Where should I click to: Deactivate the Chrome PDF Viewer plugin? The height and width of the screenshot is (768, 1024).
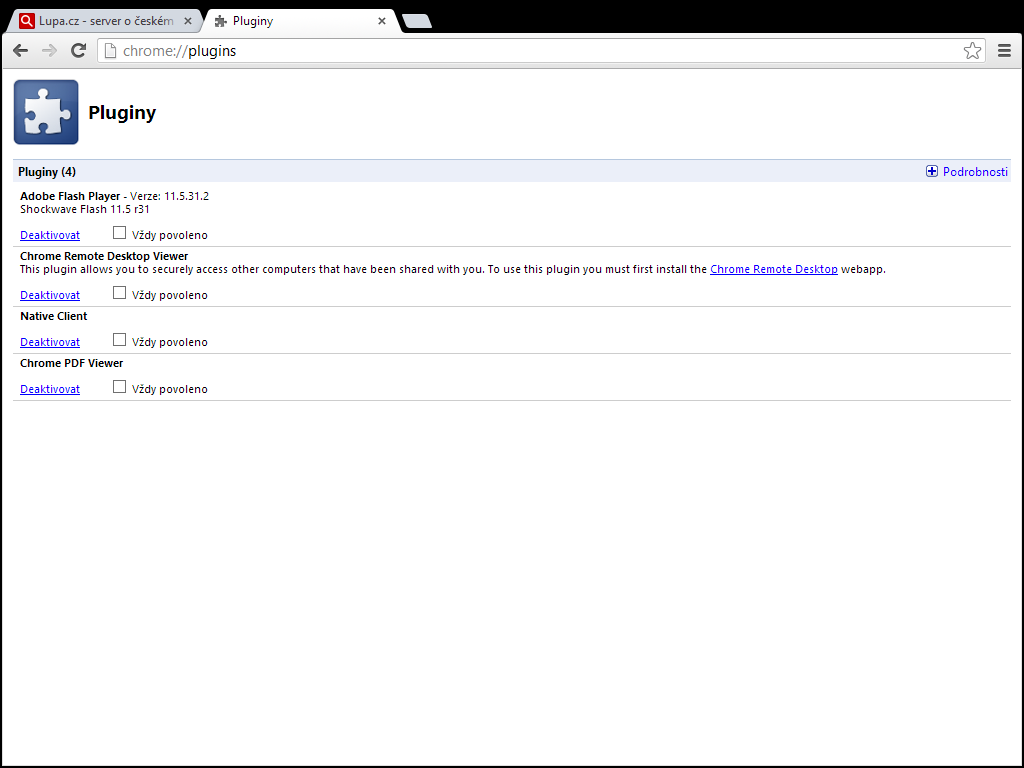(50, 389)
